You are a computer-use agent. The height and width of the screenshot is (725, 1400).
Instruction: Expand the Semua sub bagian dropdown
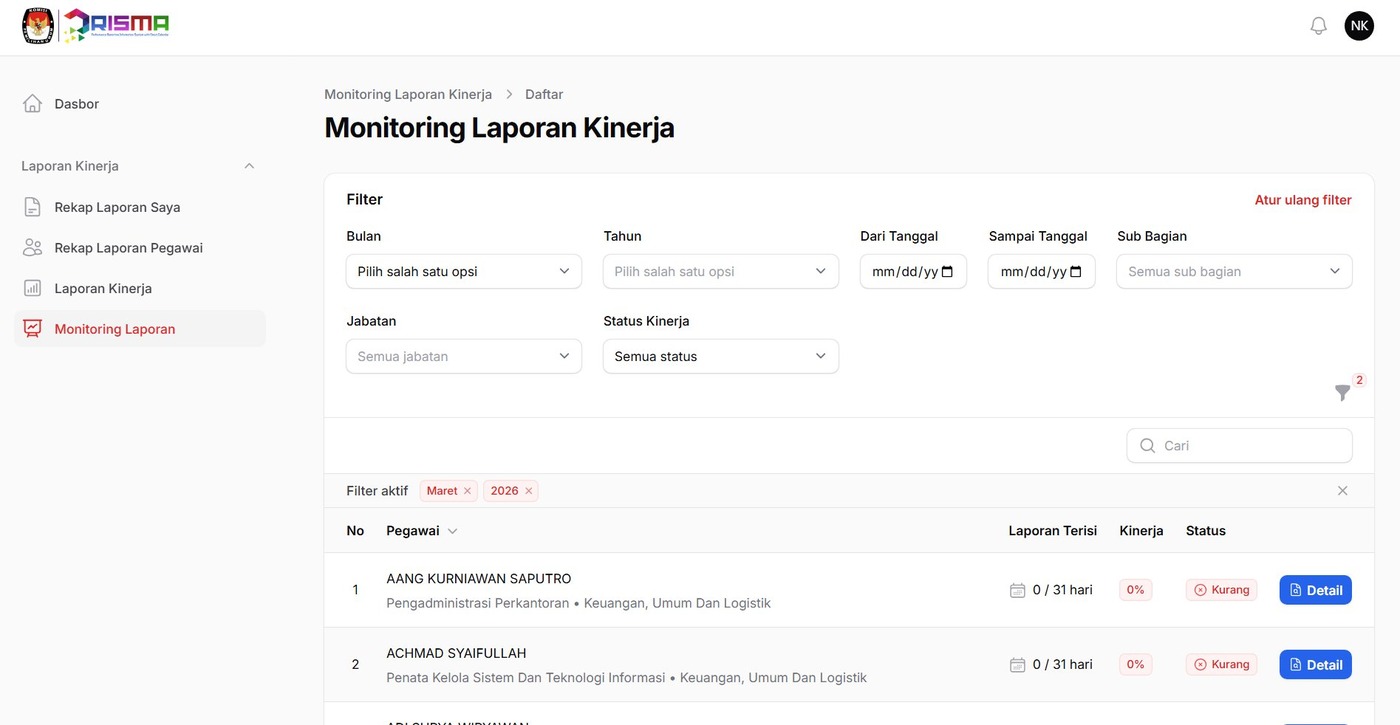pos(1234,271)
